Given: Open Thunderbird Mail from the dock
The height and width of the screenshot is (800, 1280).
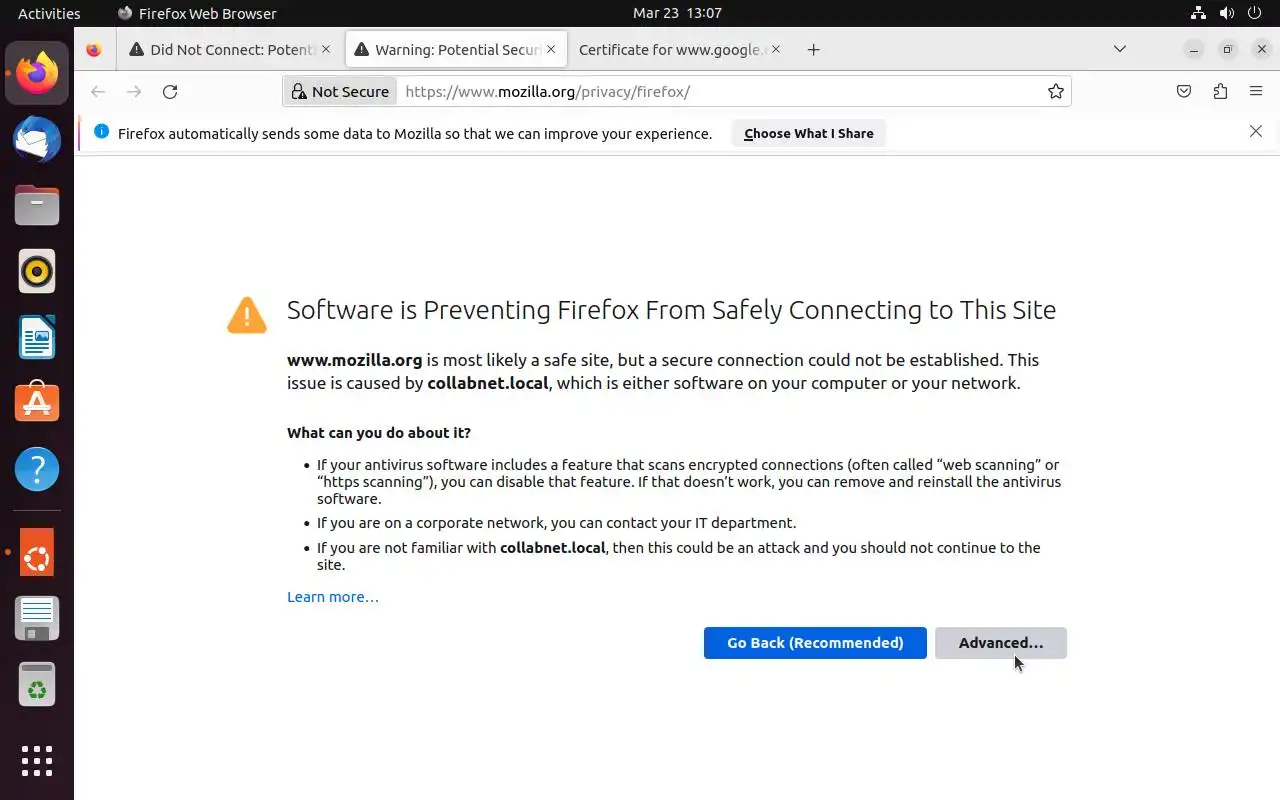Looking at the screenshot, I should click(x=37, y=139).
